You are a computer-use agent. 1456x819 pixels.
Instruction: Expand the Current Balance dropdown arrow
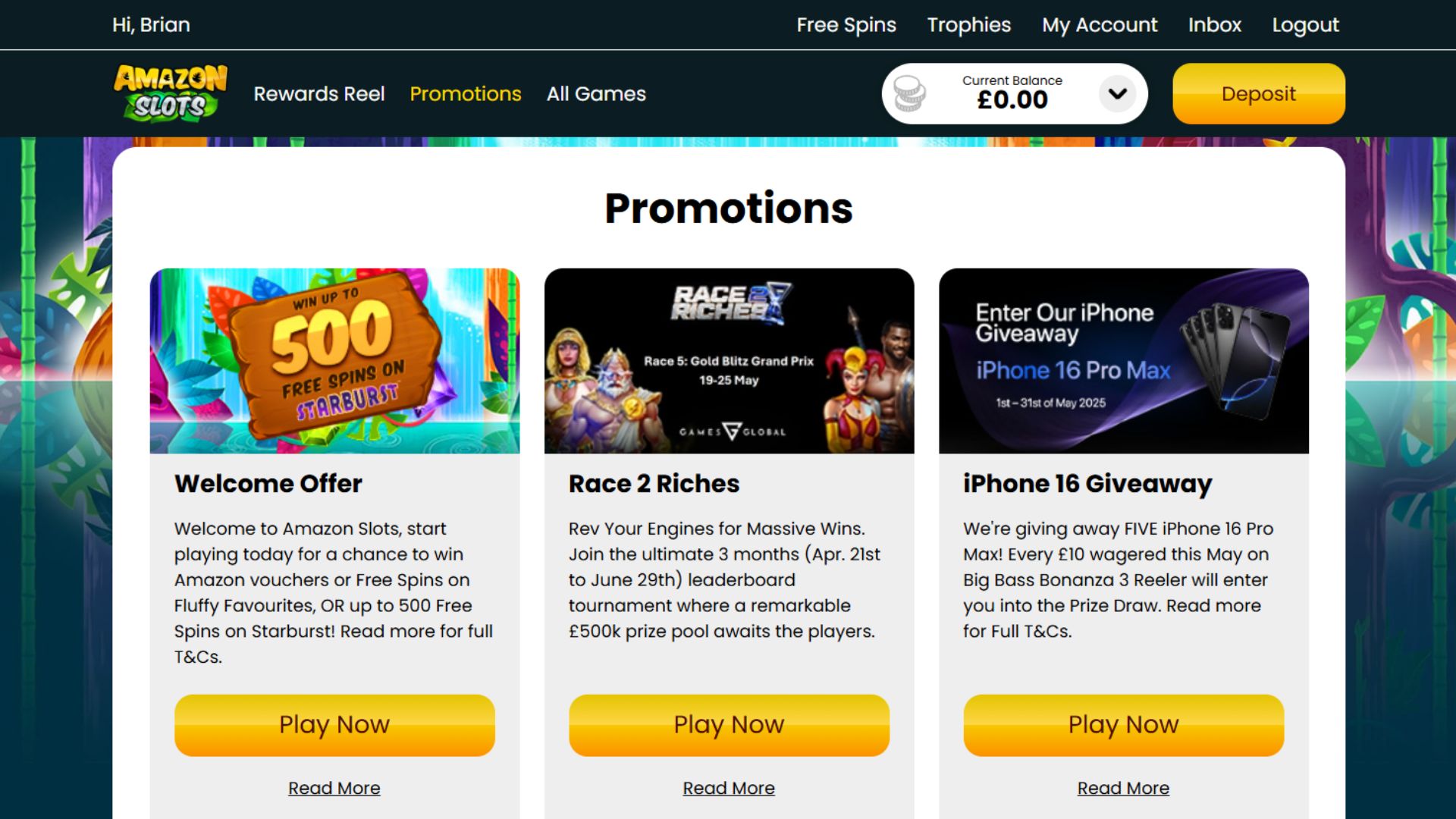(x=1117, y=94)
